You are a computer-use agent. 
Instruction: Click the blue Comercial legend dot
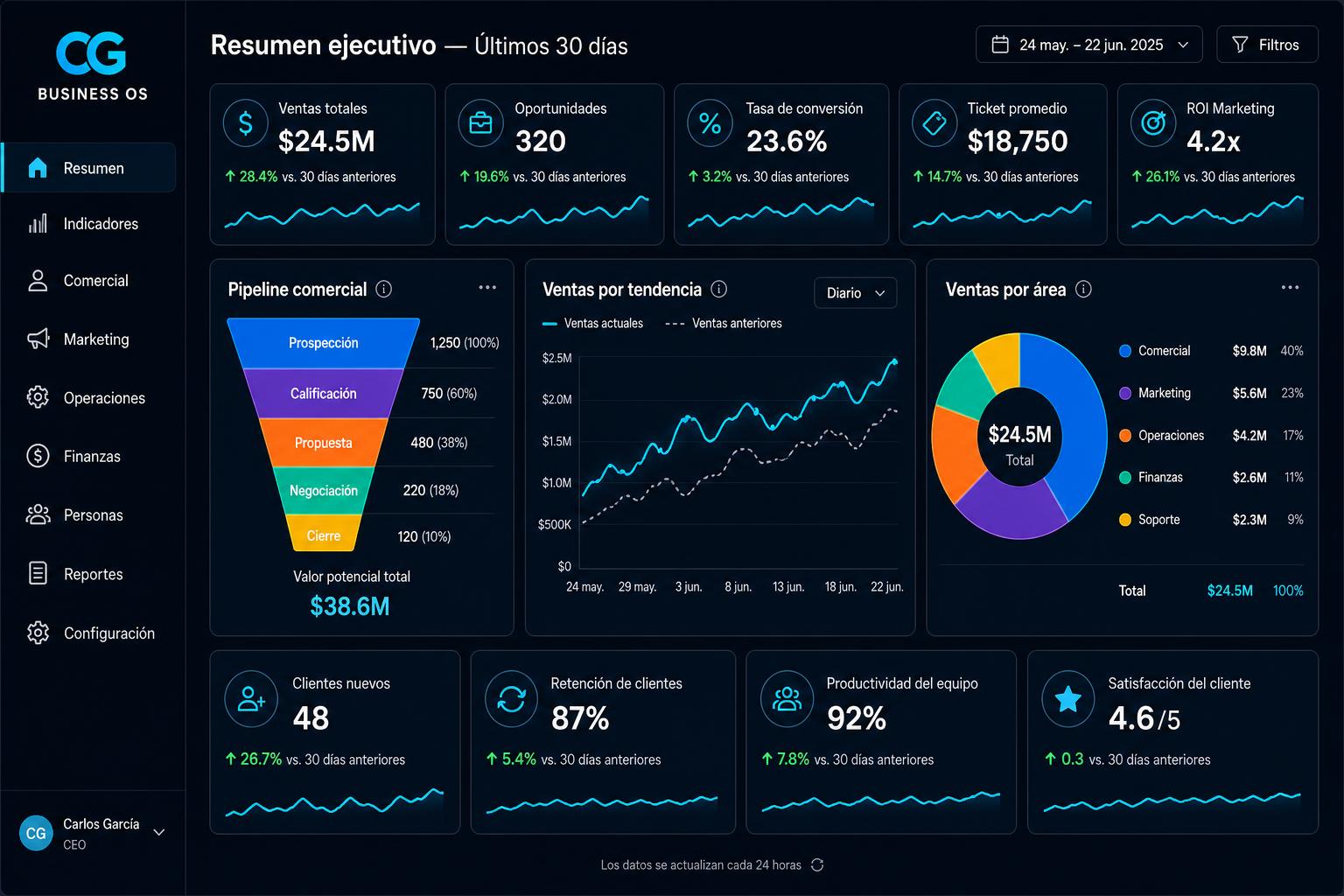point(1125,351)
